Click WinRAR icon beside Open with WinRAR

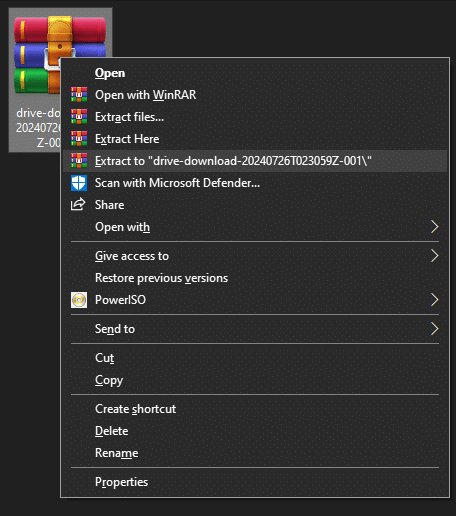coord(79,95)
